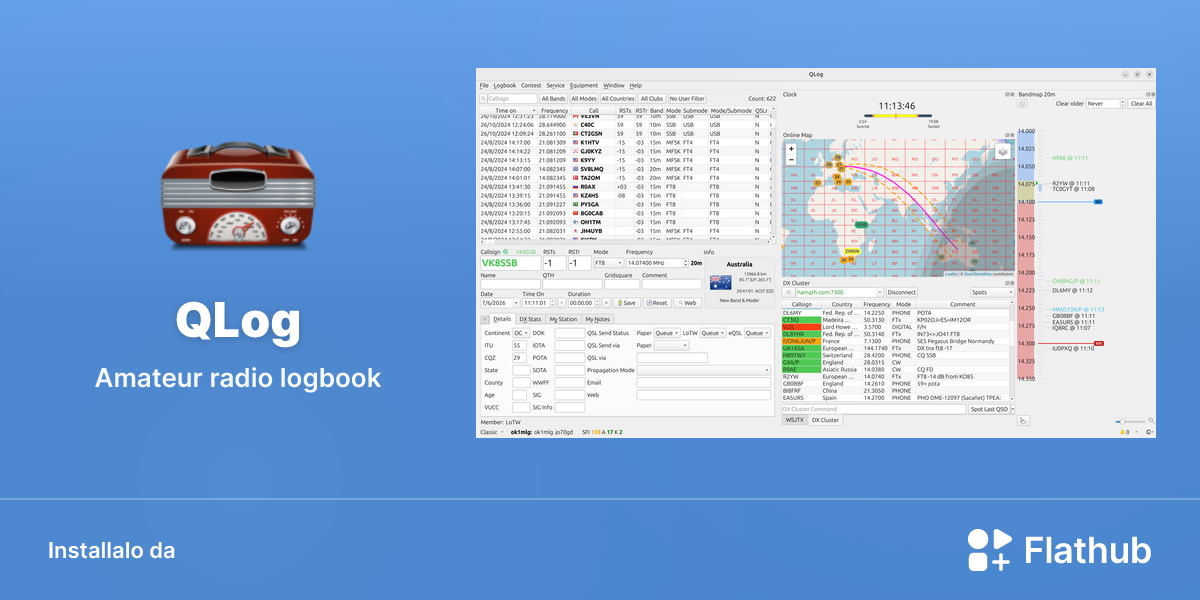The image size is (1200, 600).
Task: Click the Frequency spinner arrows
Action: coord(685,263)
